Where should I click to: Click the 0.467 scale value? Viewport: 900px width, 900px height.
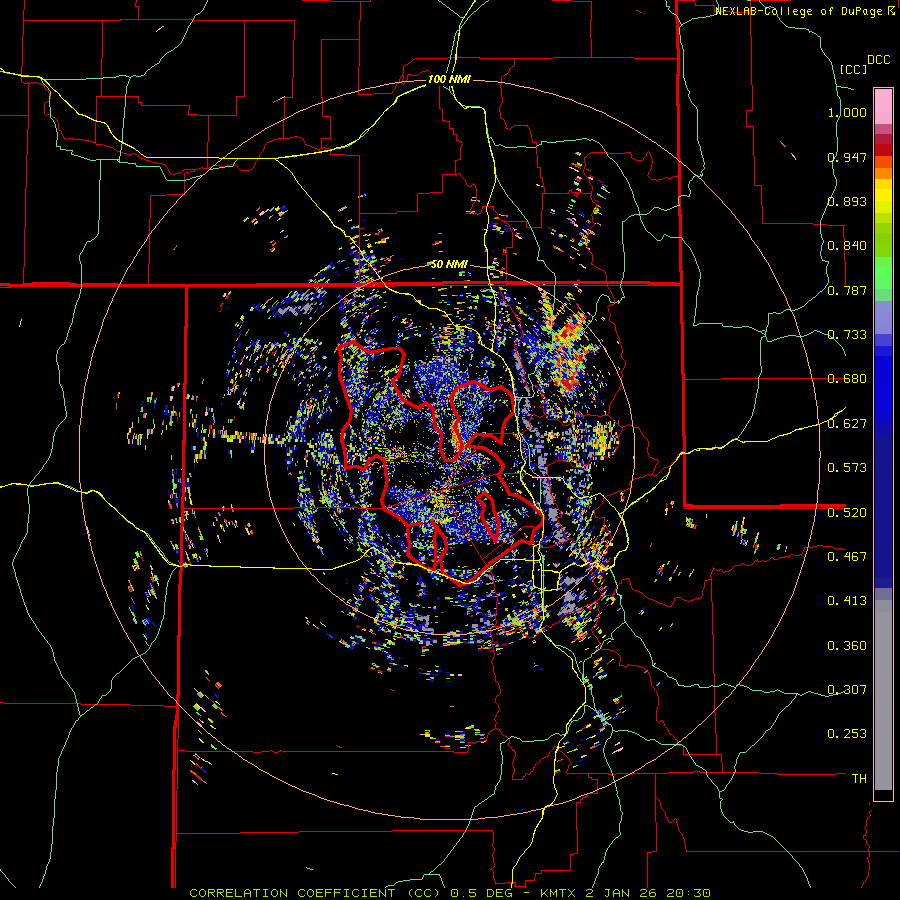point(847,557)
